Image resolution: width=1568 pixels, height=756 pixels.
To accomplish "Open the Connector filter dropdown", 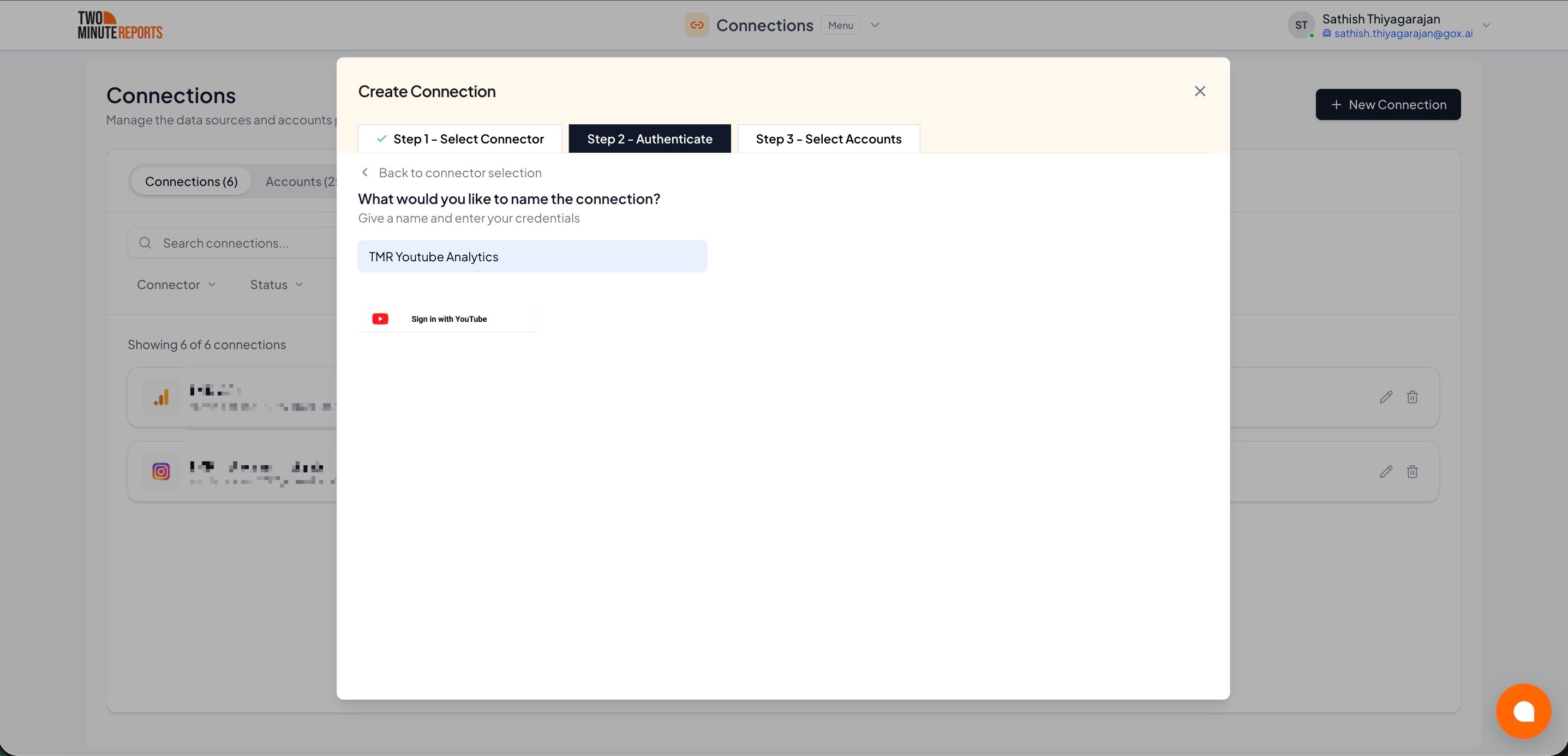I will click(x=176, y=285).
